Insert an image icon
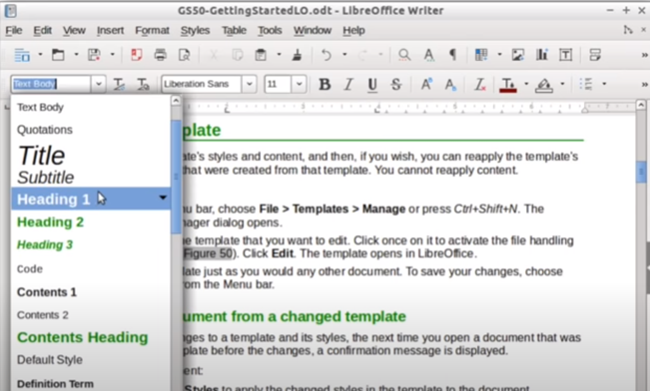Viewport: 650px width, 391px height. tap(518, 55)
